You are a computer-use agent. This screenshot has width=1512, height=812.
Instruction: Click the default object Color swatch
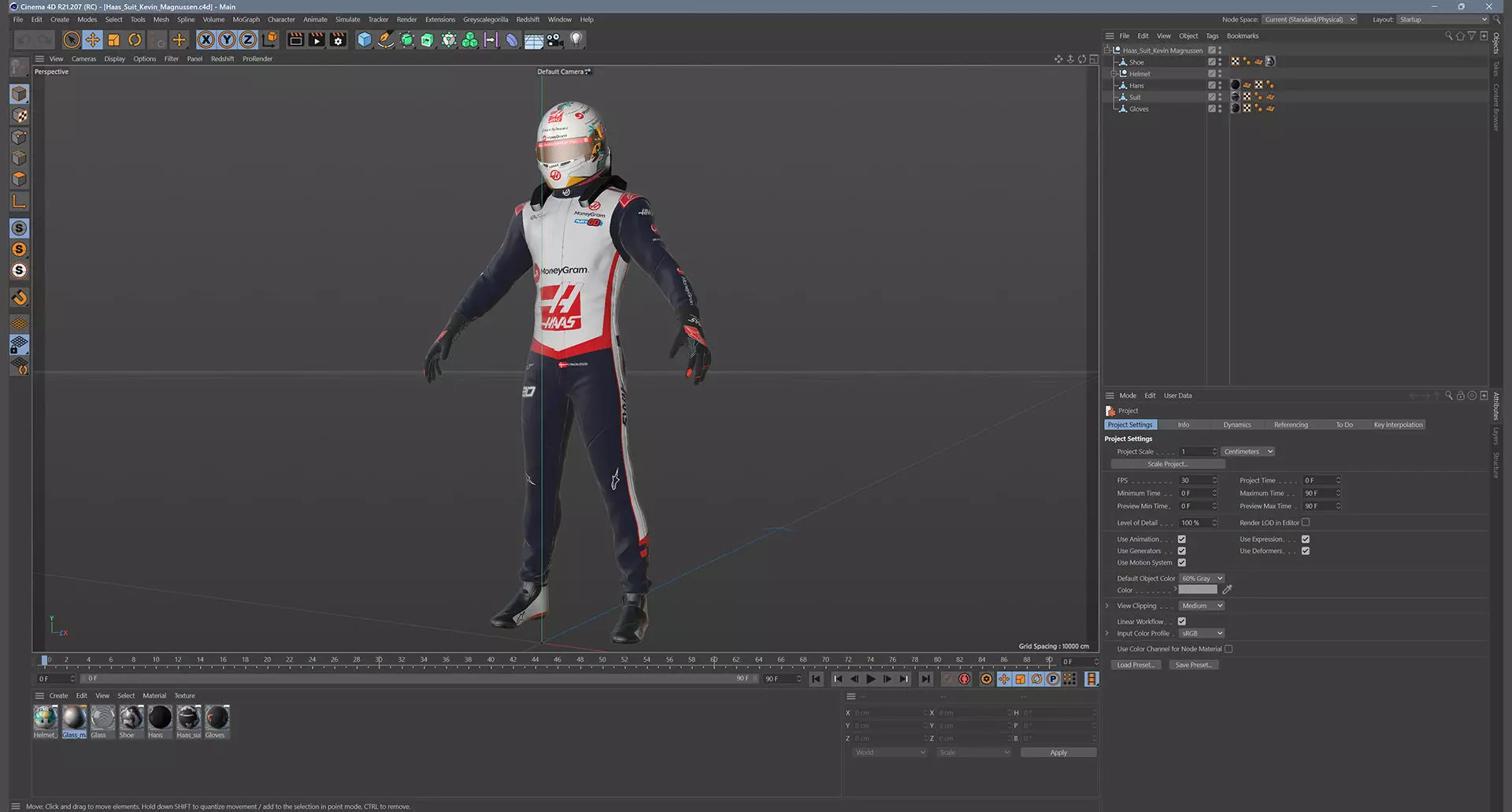1198,590
